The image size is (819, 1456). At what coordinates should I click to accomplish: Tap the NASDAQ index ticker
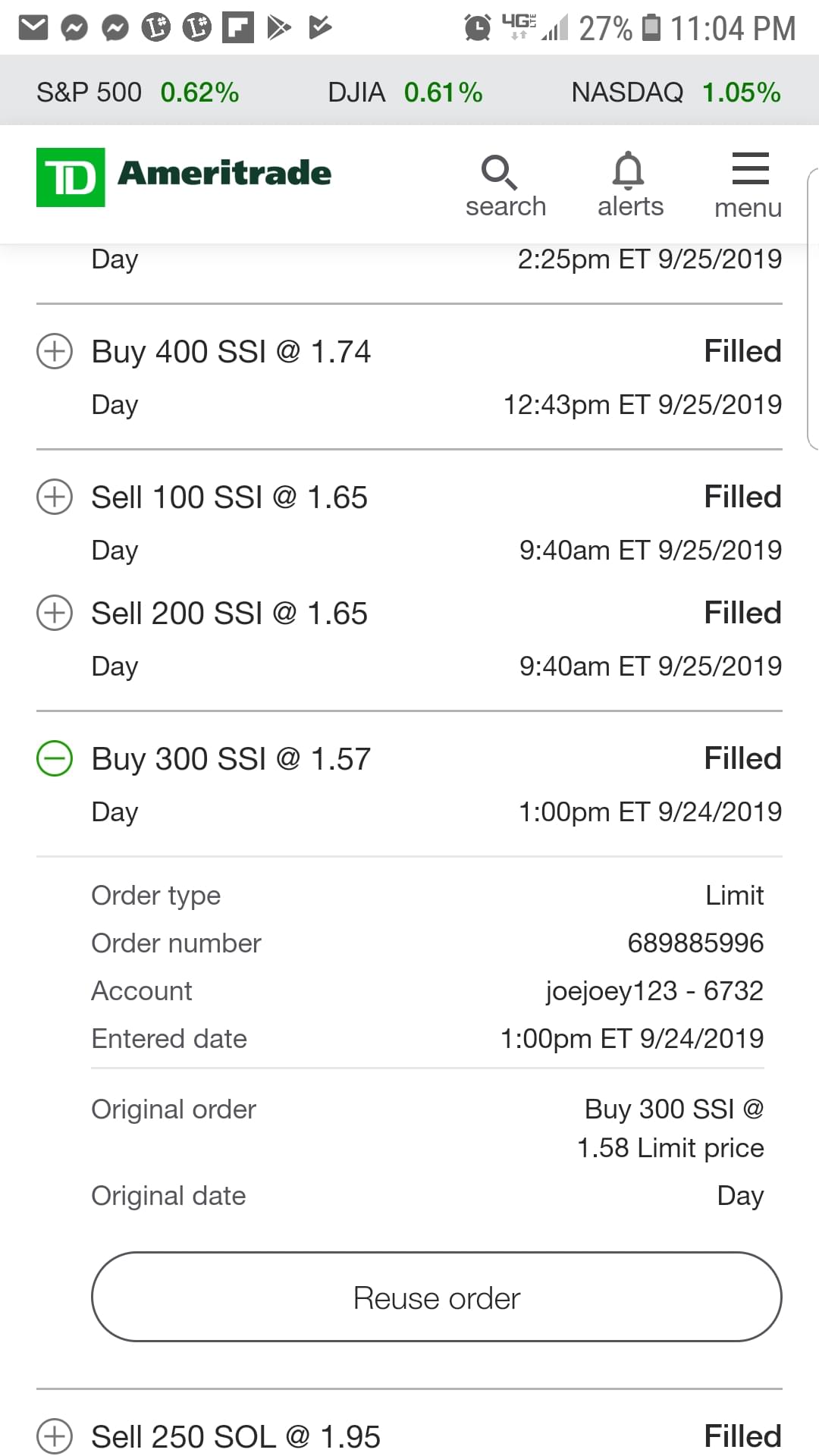[x=676, y=93]
